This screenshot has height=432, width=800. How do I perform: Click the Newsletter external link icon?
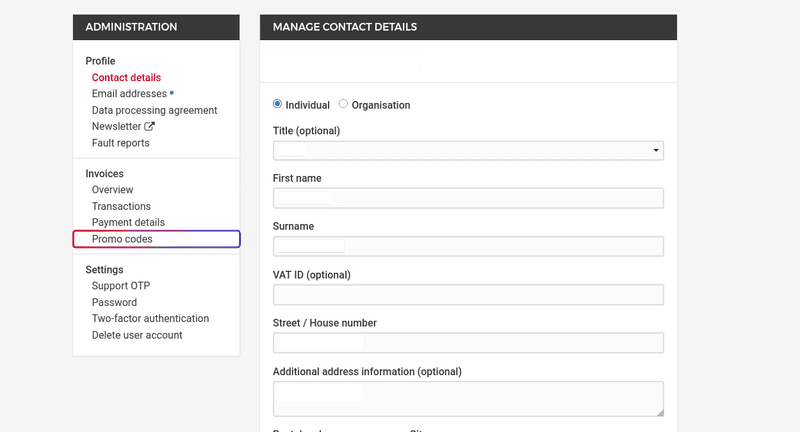click(150, 127)
